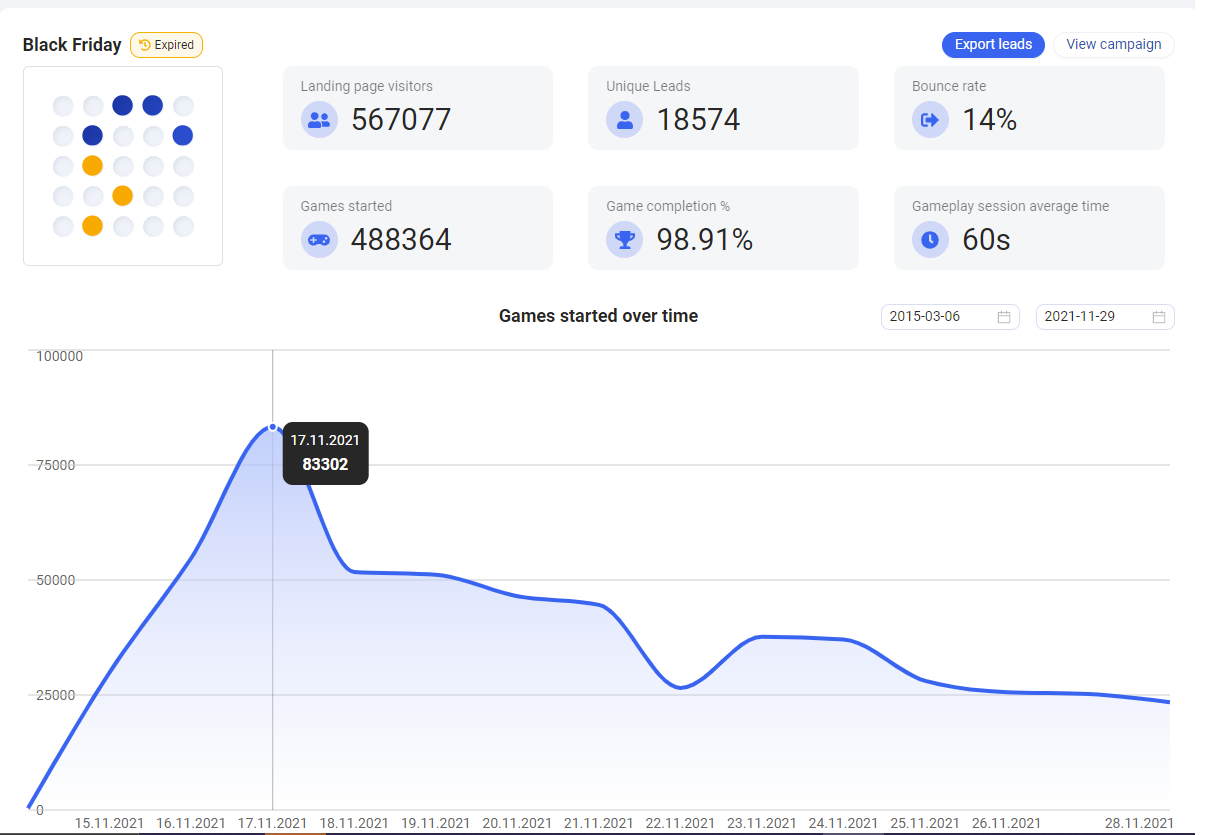Click the 28.11.2021 label on chart axis

click(x=1139, y=823)
